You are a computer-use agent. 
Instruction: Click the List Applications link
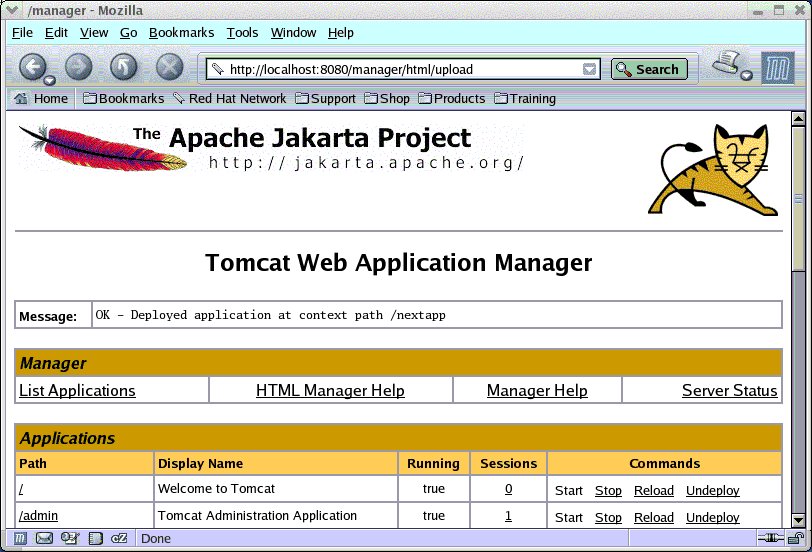point(77,390)
